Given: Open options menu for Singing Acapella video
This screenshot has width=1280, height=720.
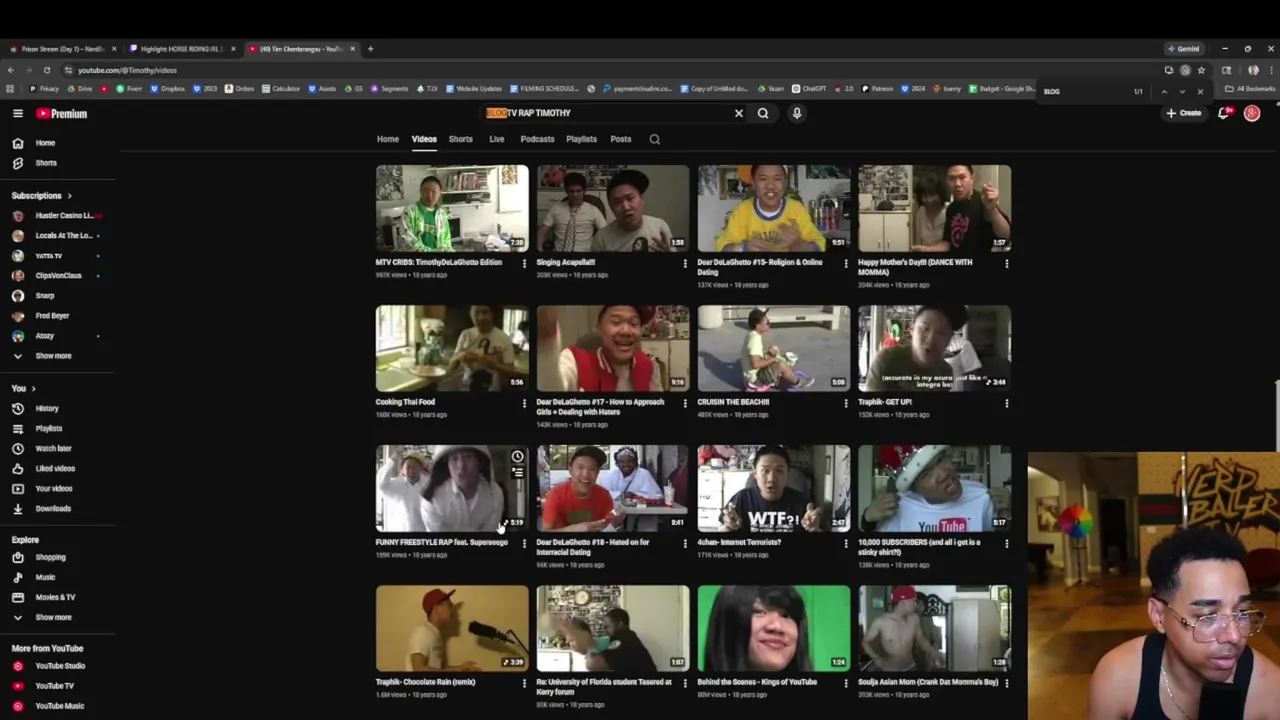Looking at the screenshot, I should click(685, 264).
